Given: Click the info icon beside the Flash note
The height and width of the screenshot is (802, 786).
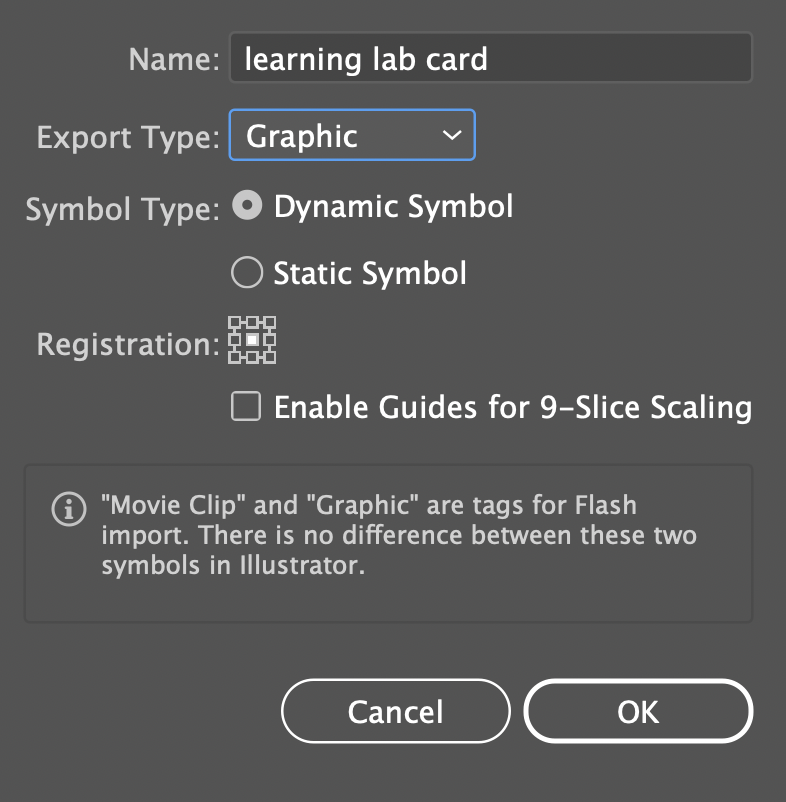Looking at the screenshot, I should [68, 510].
